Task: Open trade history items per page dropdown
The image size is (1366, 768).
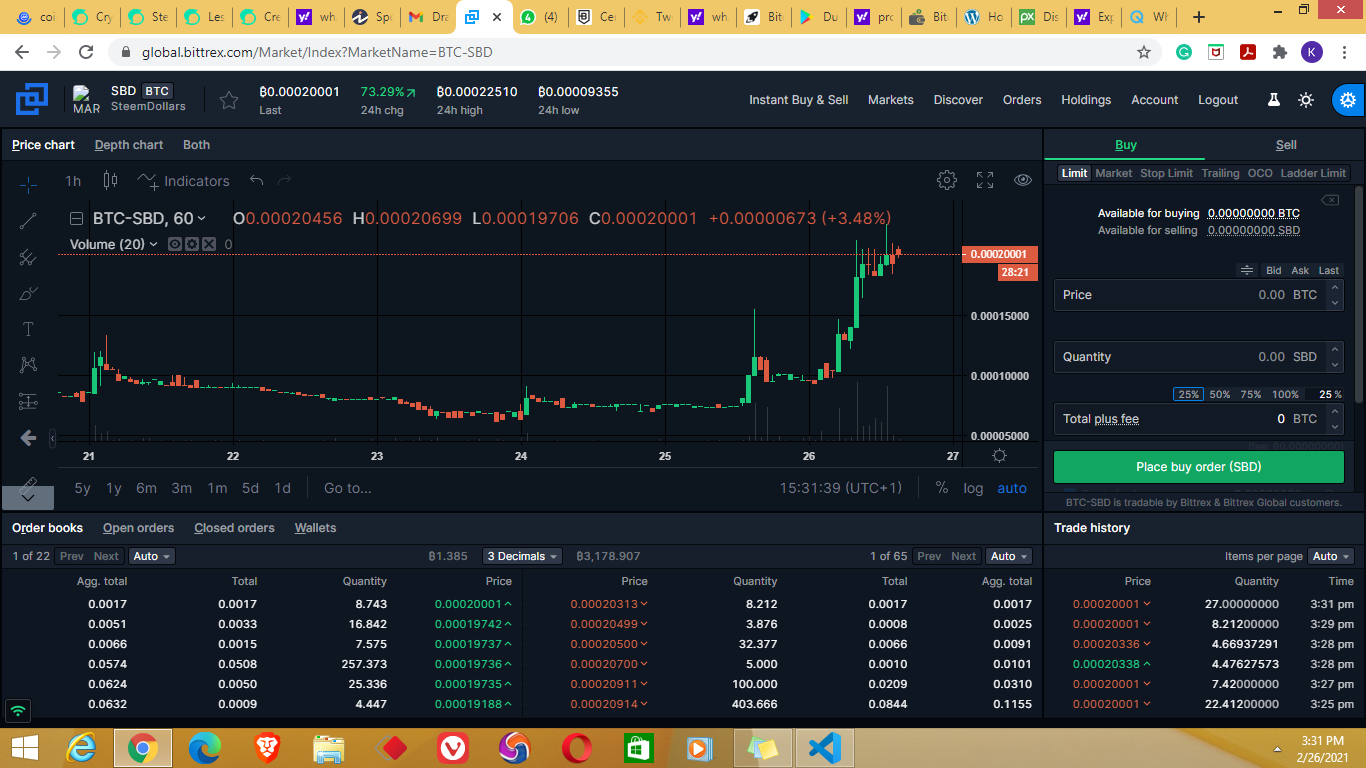Action: tap(1330, 556)
